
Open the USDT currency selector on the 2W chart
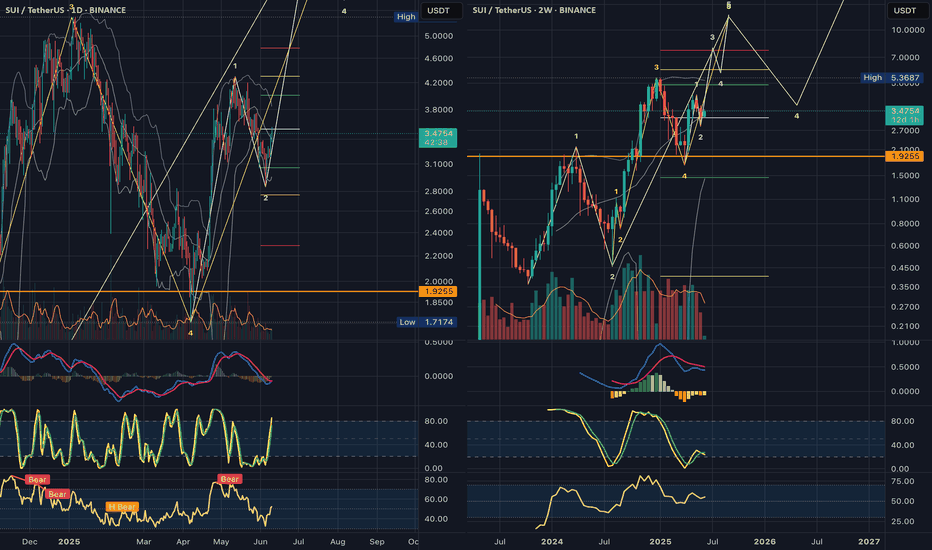(905, 11)
